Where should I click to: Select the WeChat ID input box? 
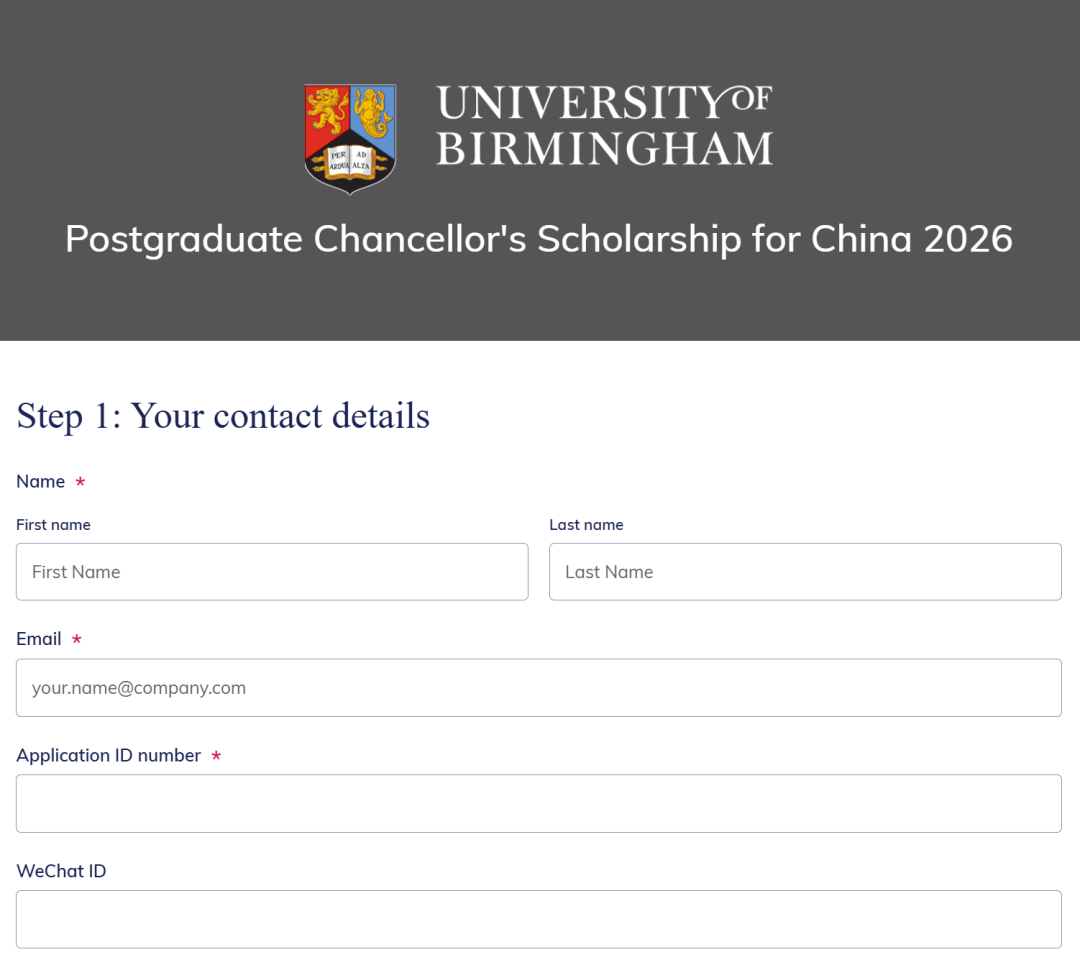[x=538, y=918]
